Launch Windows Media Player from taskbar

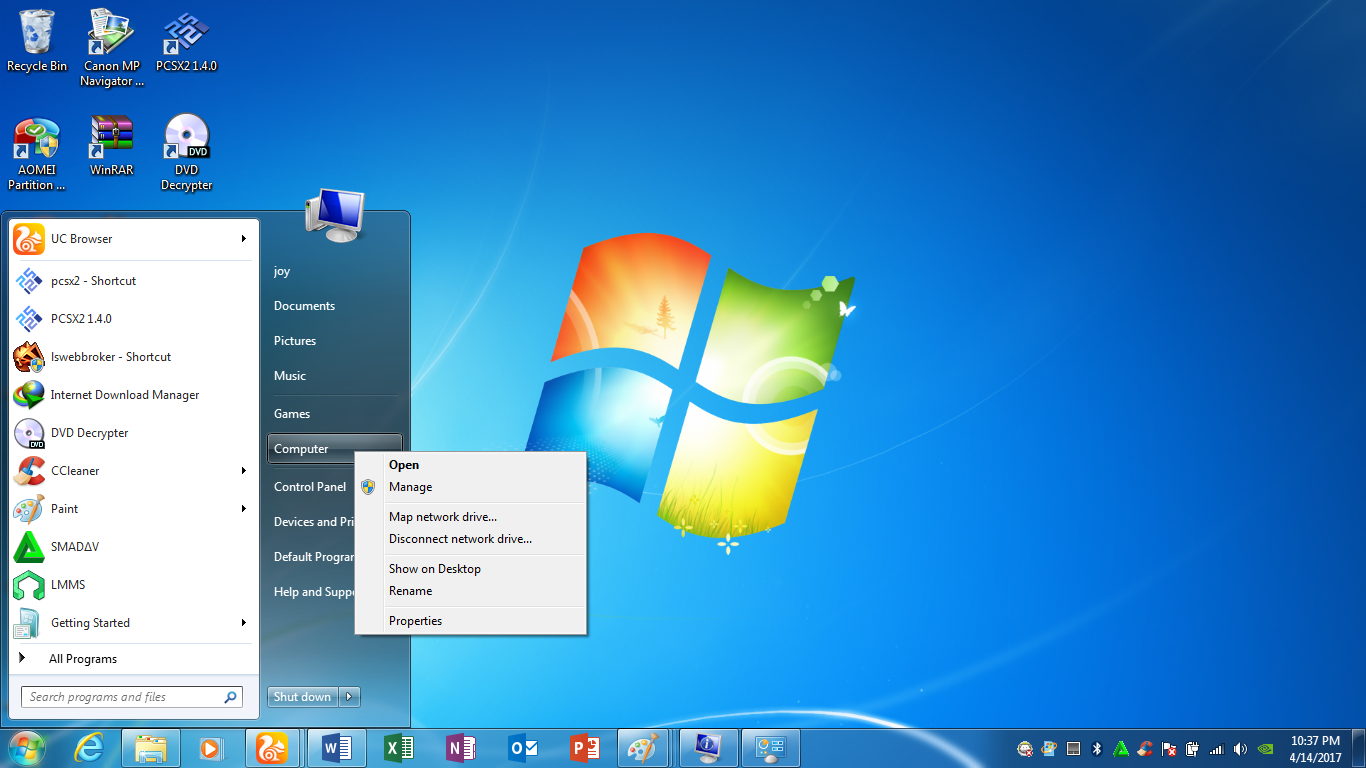(211, 748)
